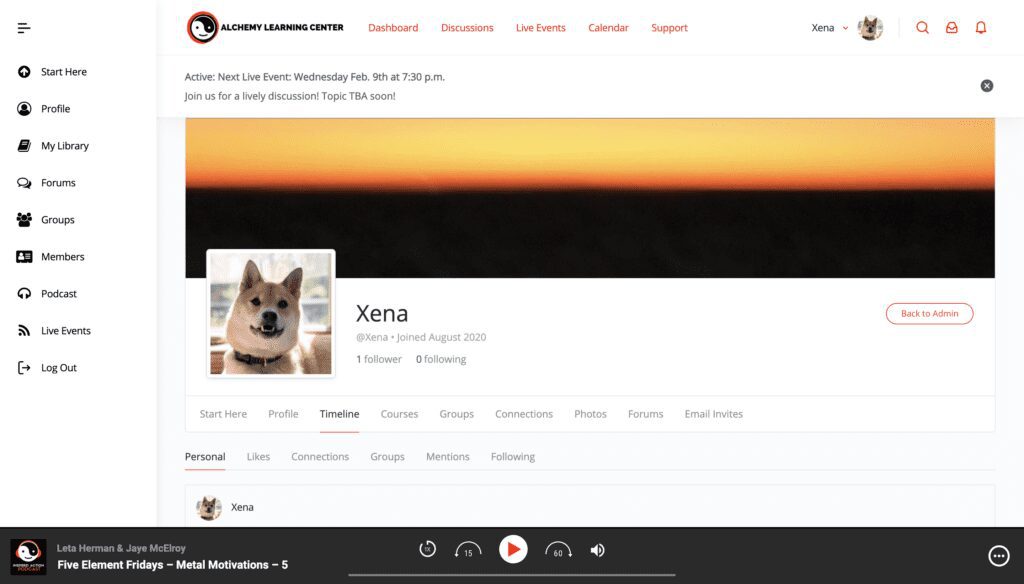Rewind the podcast 15 seconds
The width and height of the screenshot is (1024, 584).
[468, 550]
